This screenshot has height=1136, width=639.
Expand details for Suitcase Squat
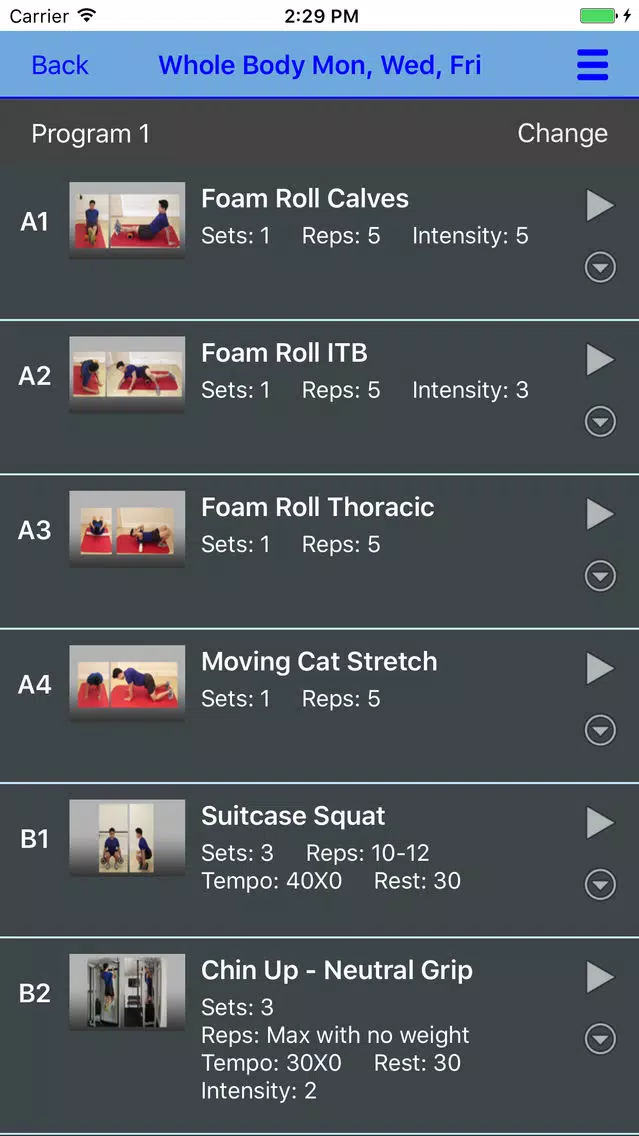pyautogui.click(x=600, y=885)
